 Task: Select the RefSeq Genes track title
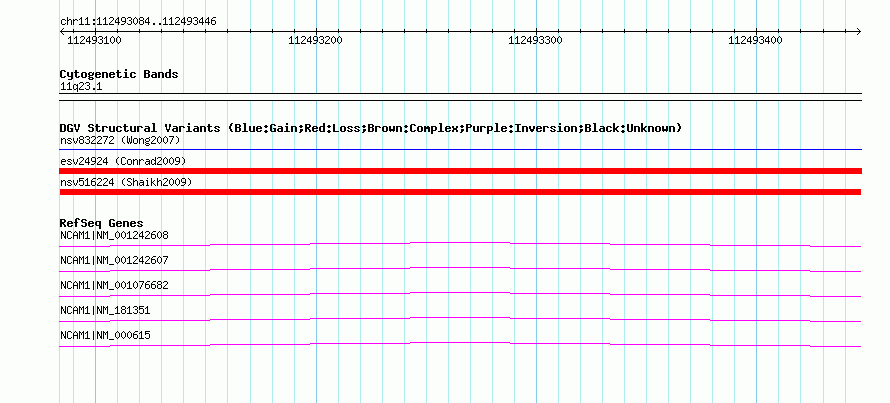pos(102,223)
